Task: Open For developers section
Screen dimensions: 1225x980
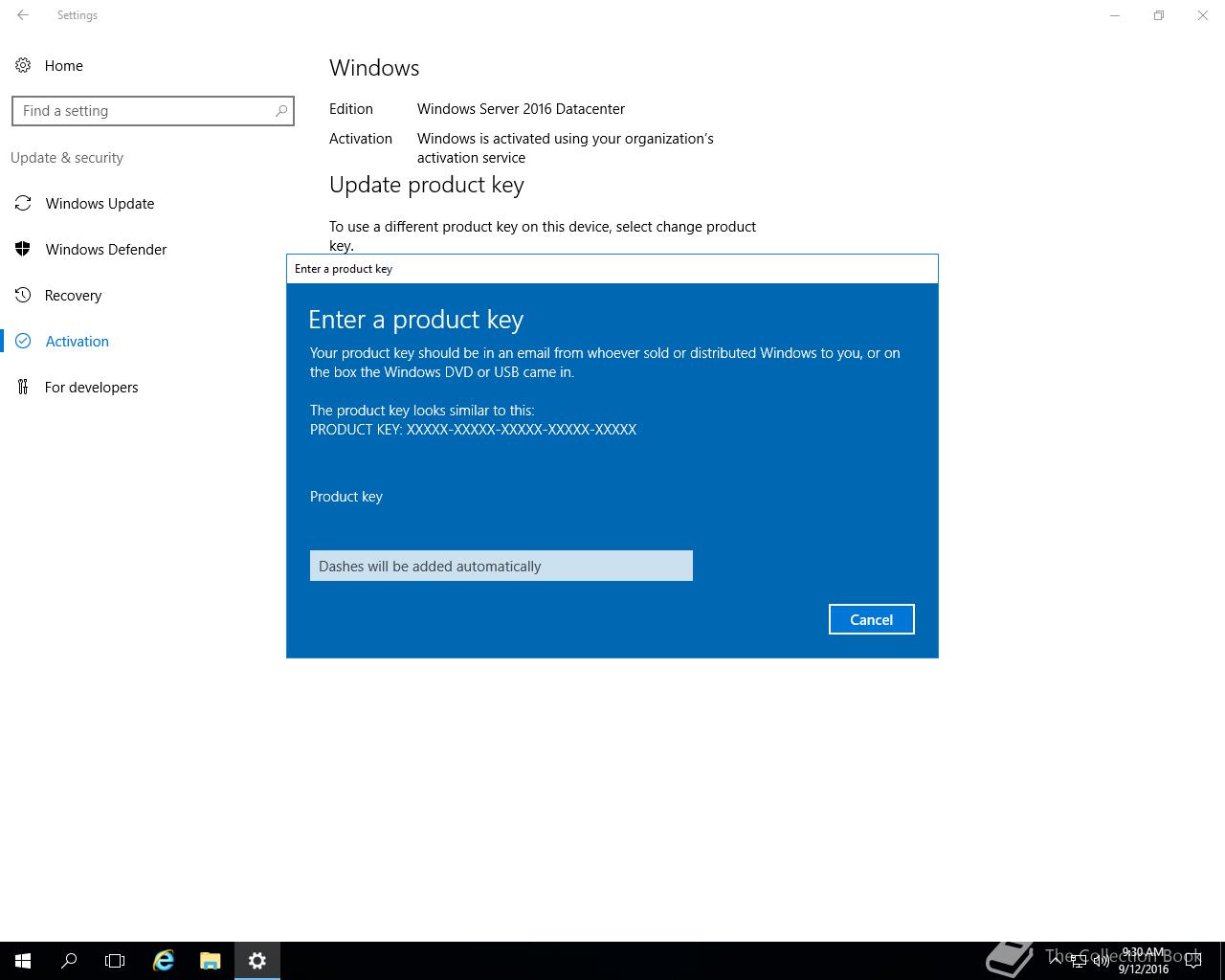Action: point(91,388)
